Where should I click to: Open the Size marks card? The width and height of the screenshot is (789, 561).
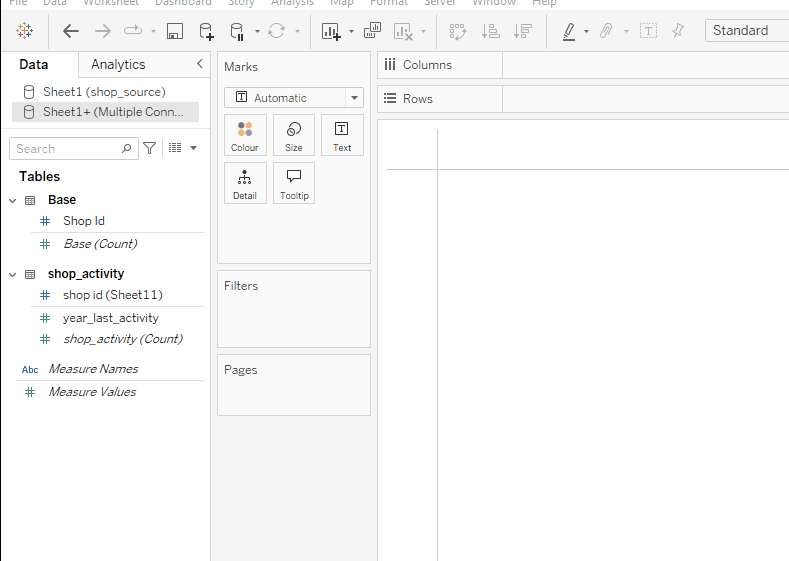(x=294, y=135)
